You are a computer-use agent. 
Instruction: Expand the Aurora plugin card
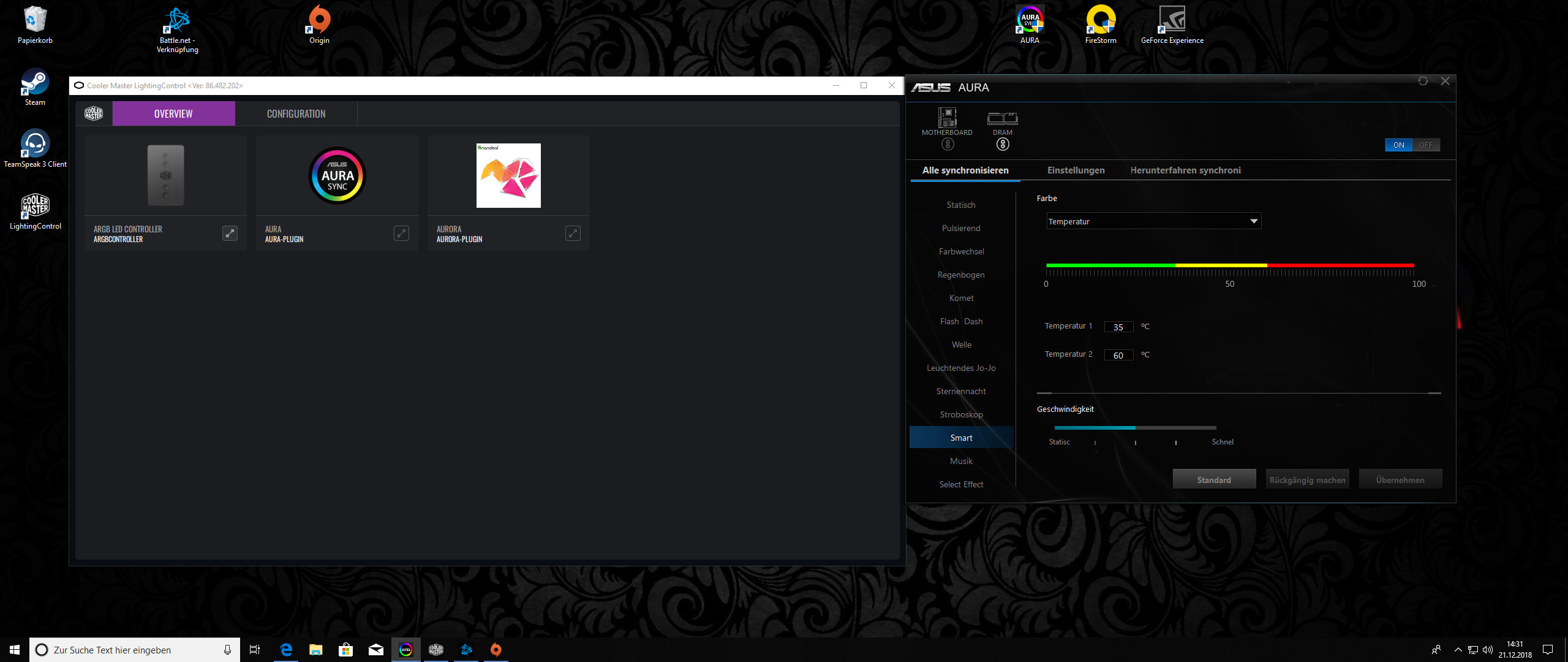pos(573,233)
